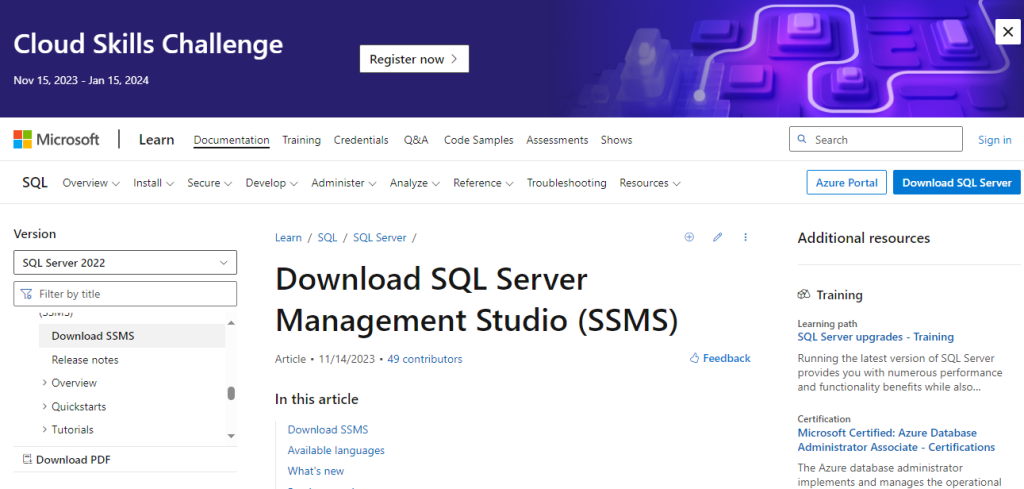Click the Azure Portal button

pos(847,183)
